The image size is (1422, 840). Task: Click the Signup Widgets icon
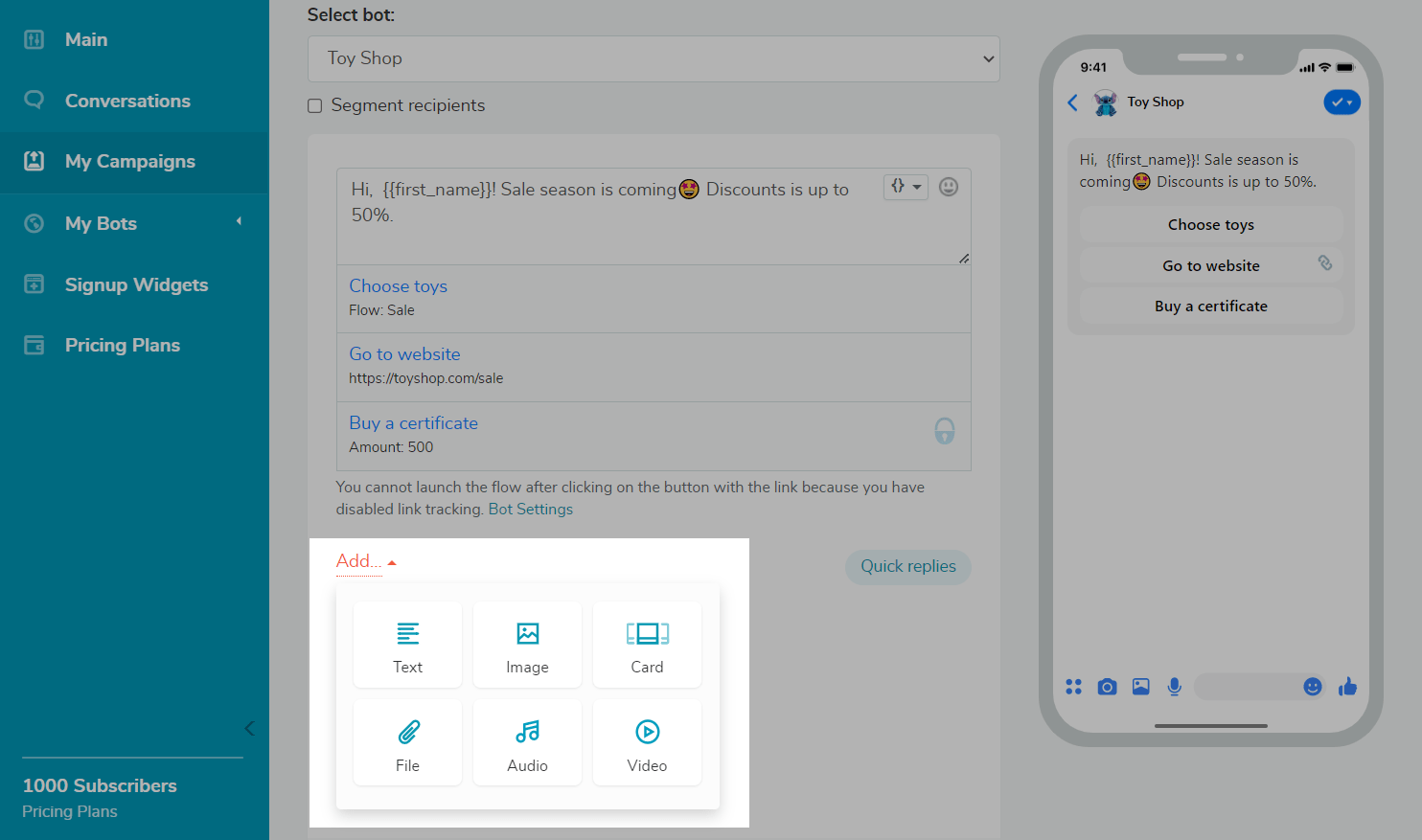click(x=34, y=284)
